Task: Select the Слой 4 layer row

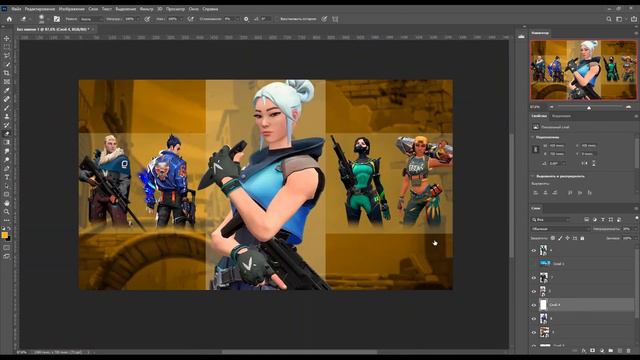Action: [x=582, y=305]
